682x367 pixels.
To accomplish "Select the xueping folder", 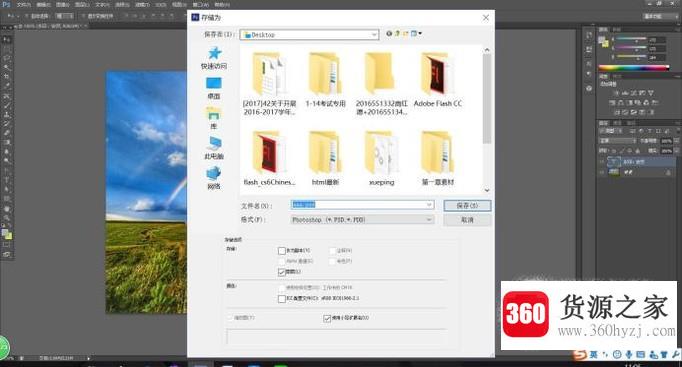I will click(x=381, y=158).
